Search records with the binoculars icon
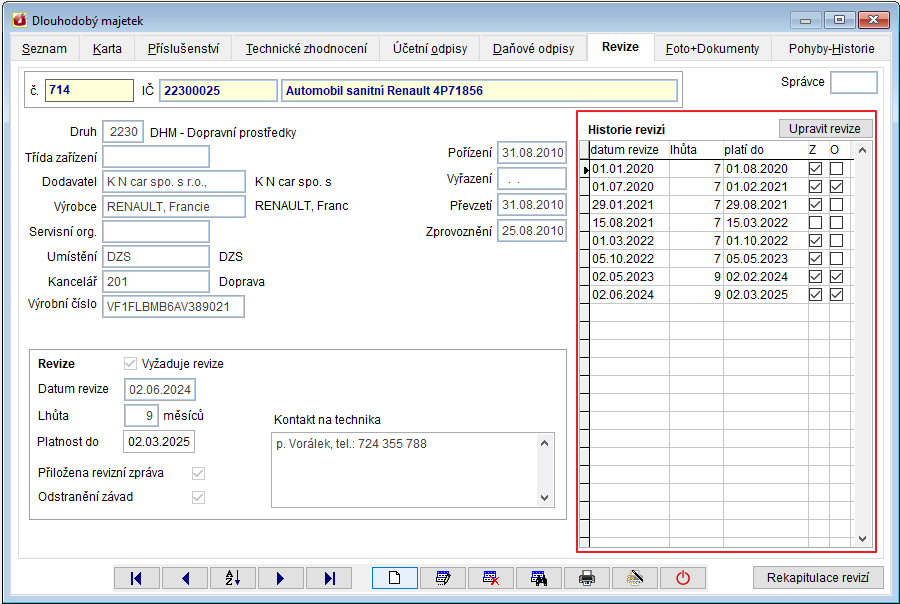 pyautogui.click(x=539, y=578)
